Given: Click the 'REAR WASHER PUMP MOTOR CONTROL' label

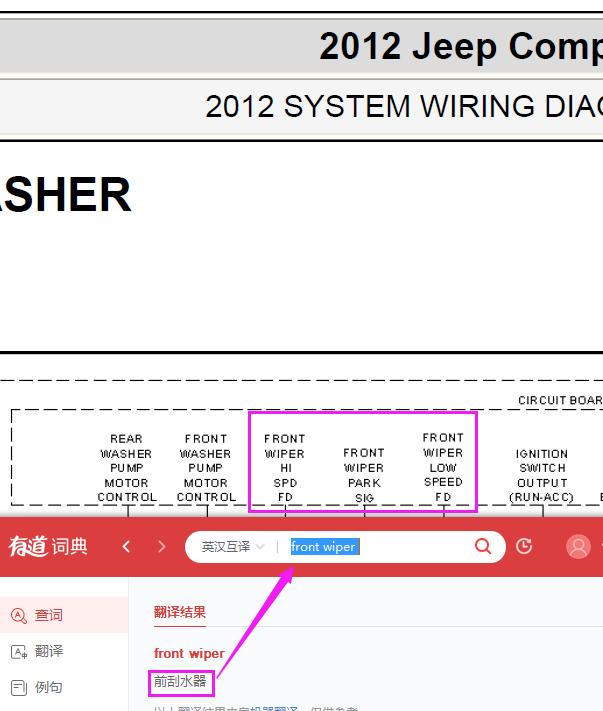Looking at the screenshot, I should tap(127, 468).
